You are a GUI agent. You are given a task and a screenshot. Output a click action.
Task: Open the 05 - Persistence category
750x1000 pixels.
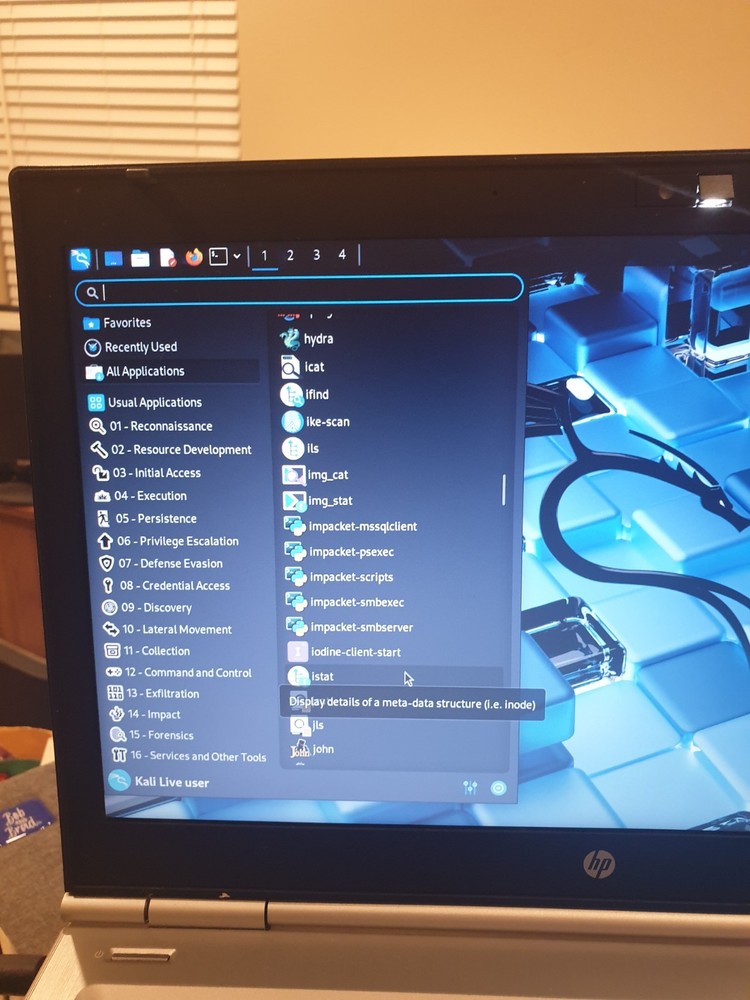coord(180,518)
